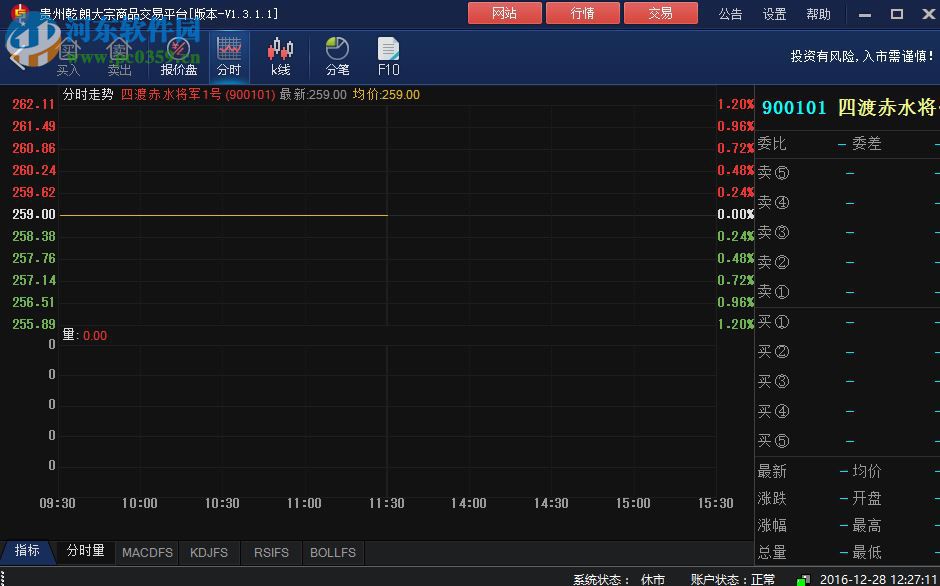Minimize the trading platform window

864,14
